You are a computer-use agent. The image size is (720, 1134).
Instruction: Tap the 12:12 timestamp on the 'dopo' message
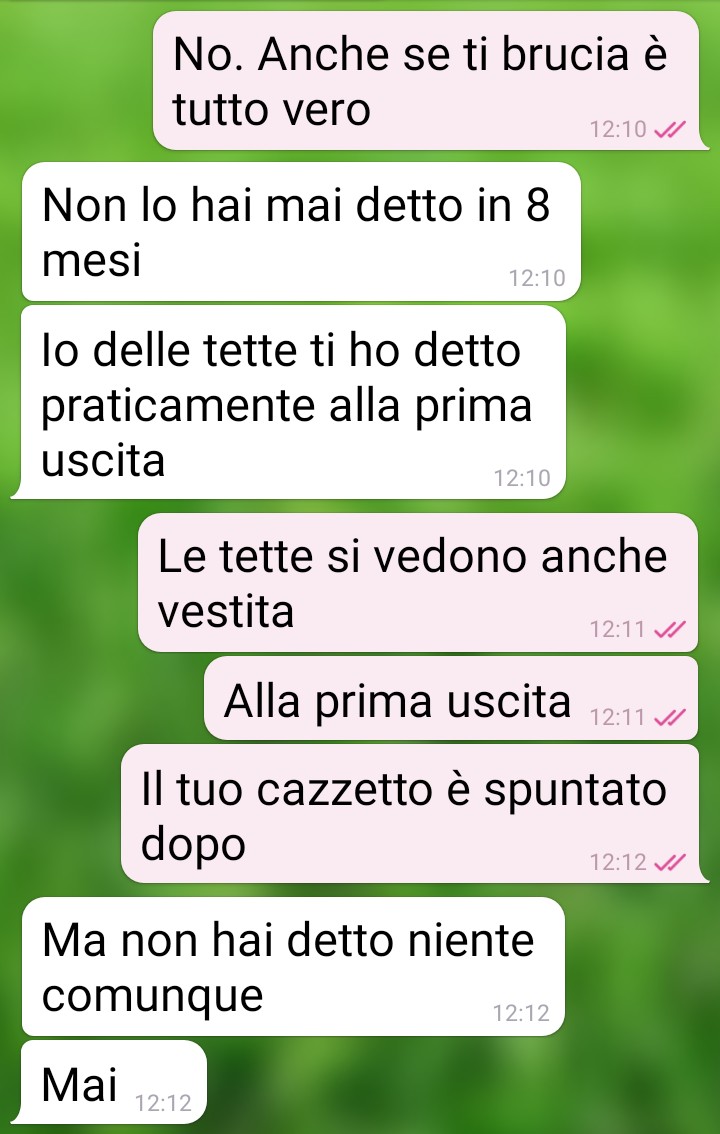618,862
